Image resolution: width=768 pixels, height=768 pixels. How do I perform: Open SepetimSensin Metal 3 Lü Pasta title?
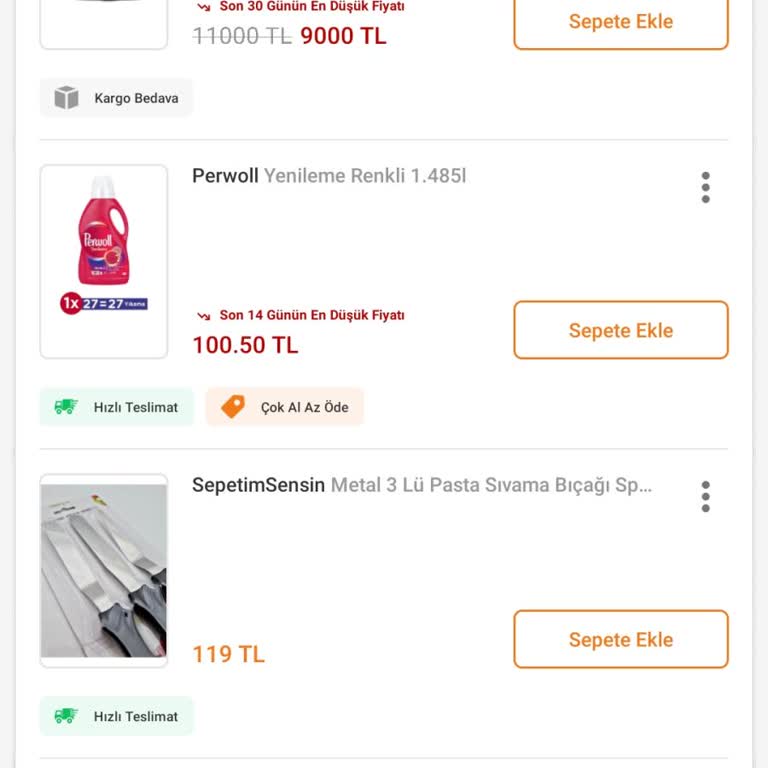pyautogui.click(x=421, y=485)
